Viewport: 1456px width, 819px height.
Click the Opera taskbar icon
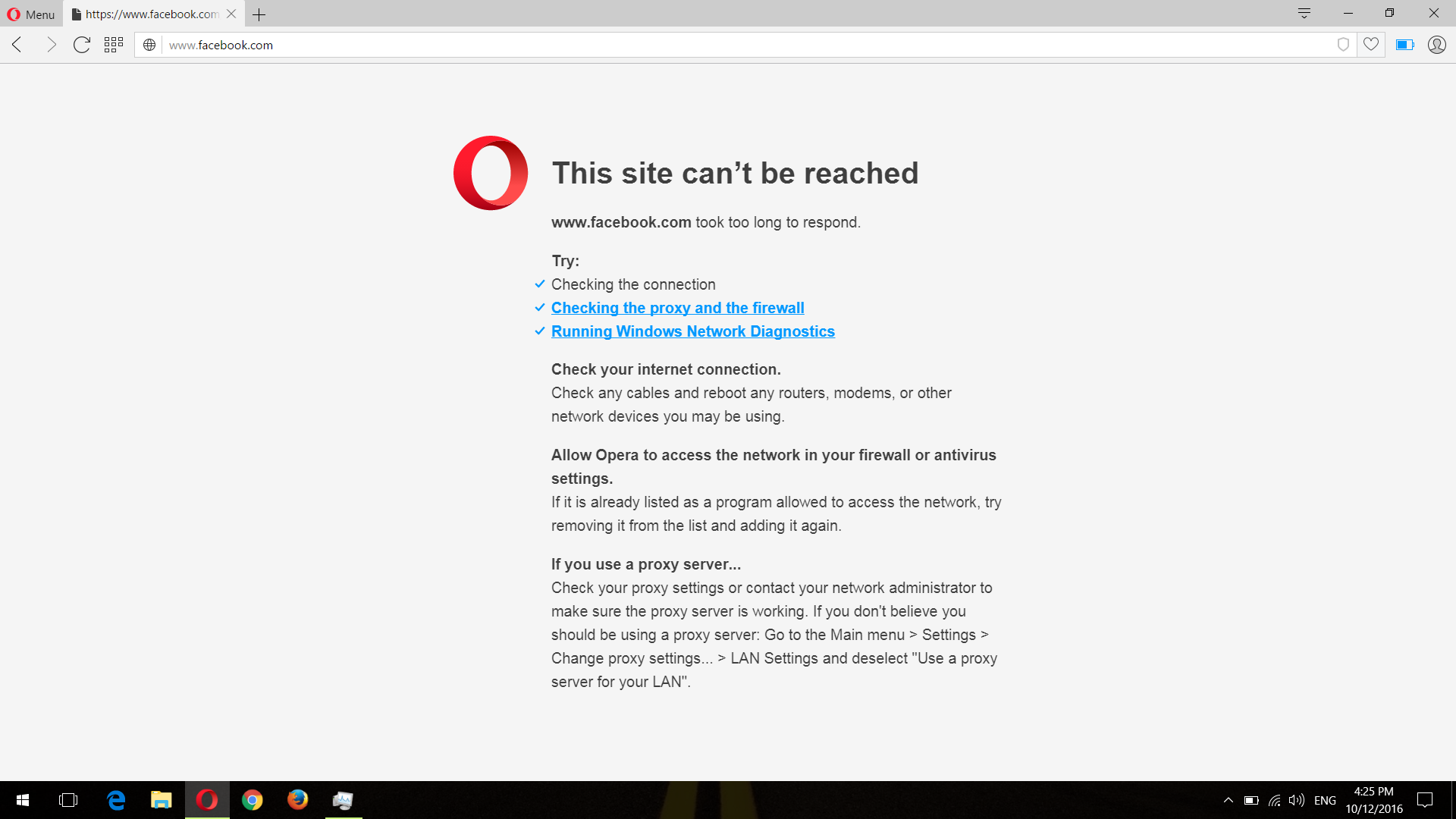(207, 800)
